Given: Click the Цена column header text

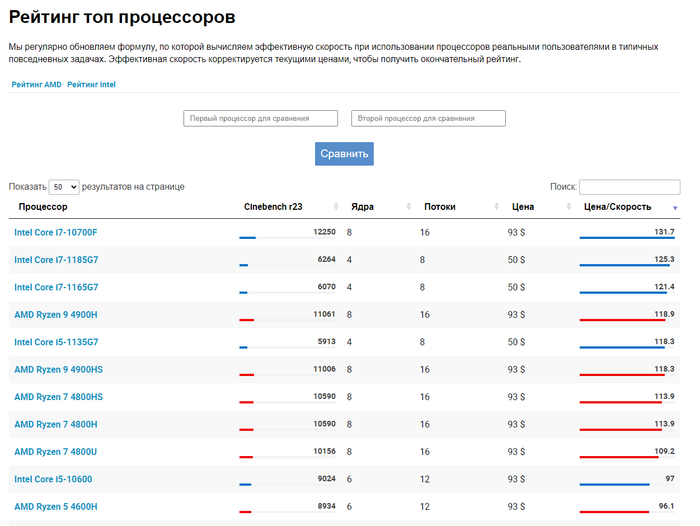Looking at the screenshot, I should pos(522,207).
